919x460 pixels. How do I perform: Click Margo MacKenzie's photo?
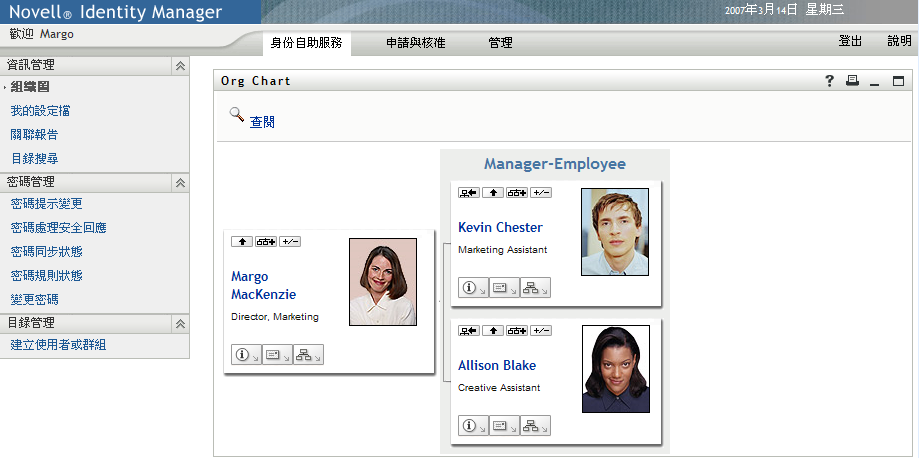coord(383,282)
